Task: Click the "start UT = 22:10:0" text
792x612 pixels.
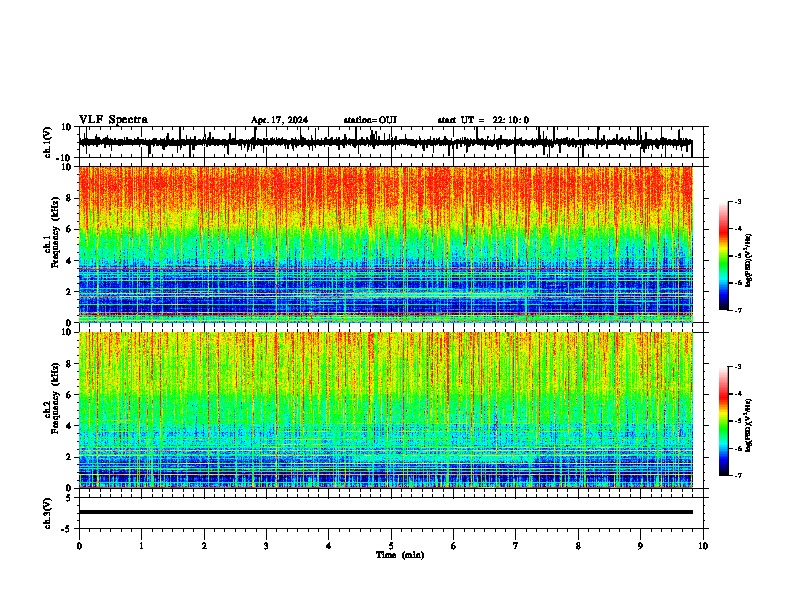Action: tap(483, 120)
